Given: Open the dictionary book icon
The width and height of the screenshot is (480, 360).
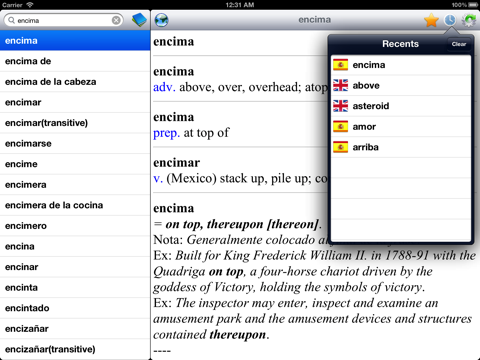Looking at the screenshot, I should pos(139,20).
